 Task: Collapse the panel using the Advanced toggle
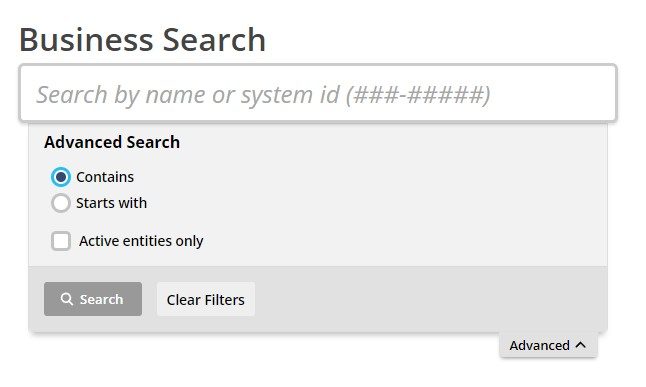(x=548, y=345)
